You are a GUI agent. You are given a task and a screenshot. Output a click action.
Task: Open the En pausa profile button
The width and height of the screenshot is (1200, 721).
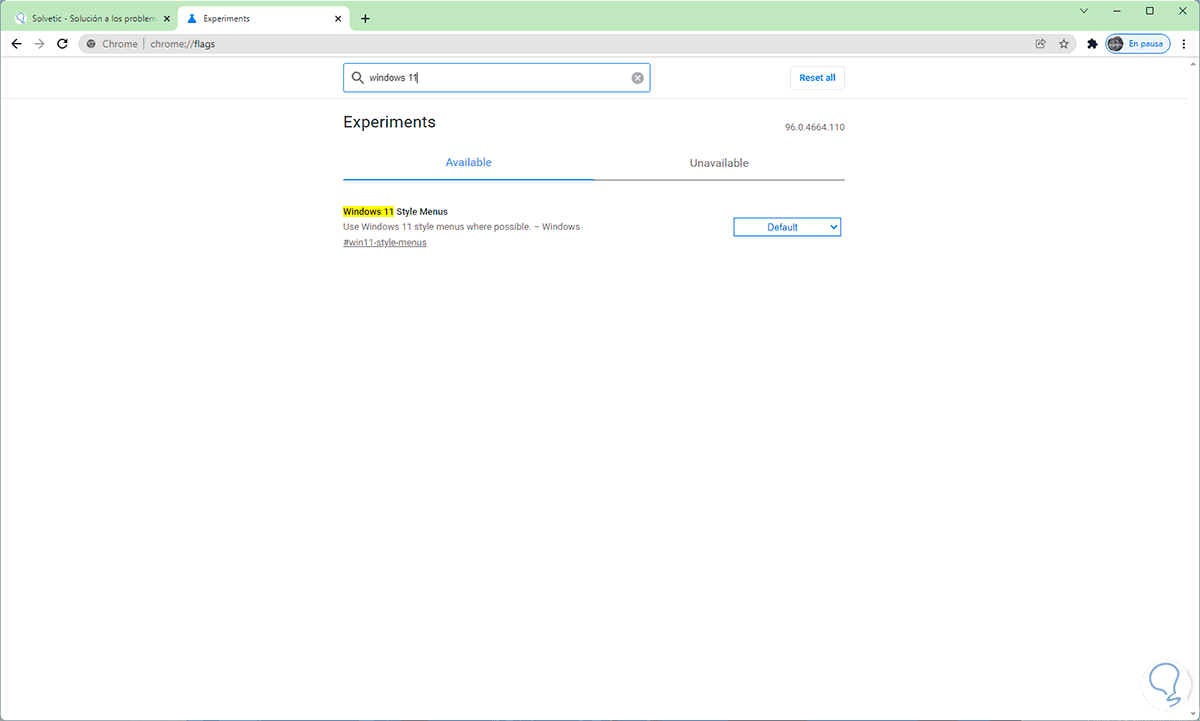tap(1138, 44)
